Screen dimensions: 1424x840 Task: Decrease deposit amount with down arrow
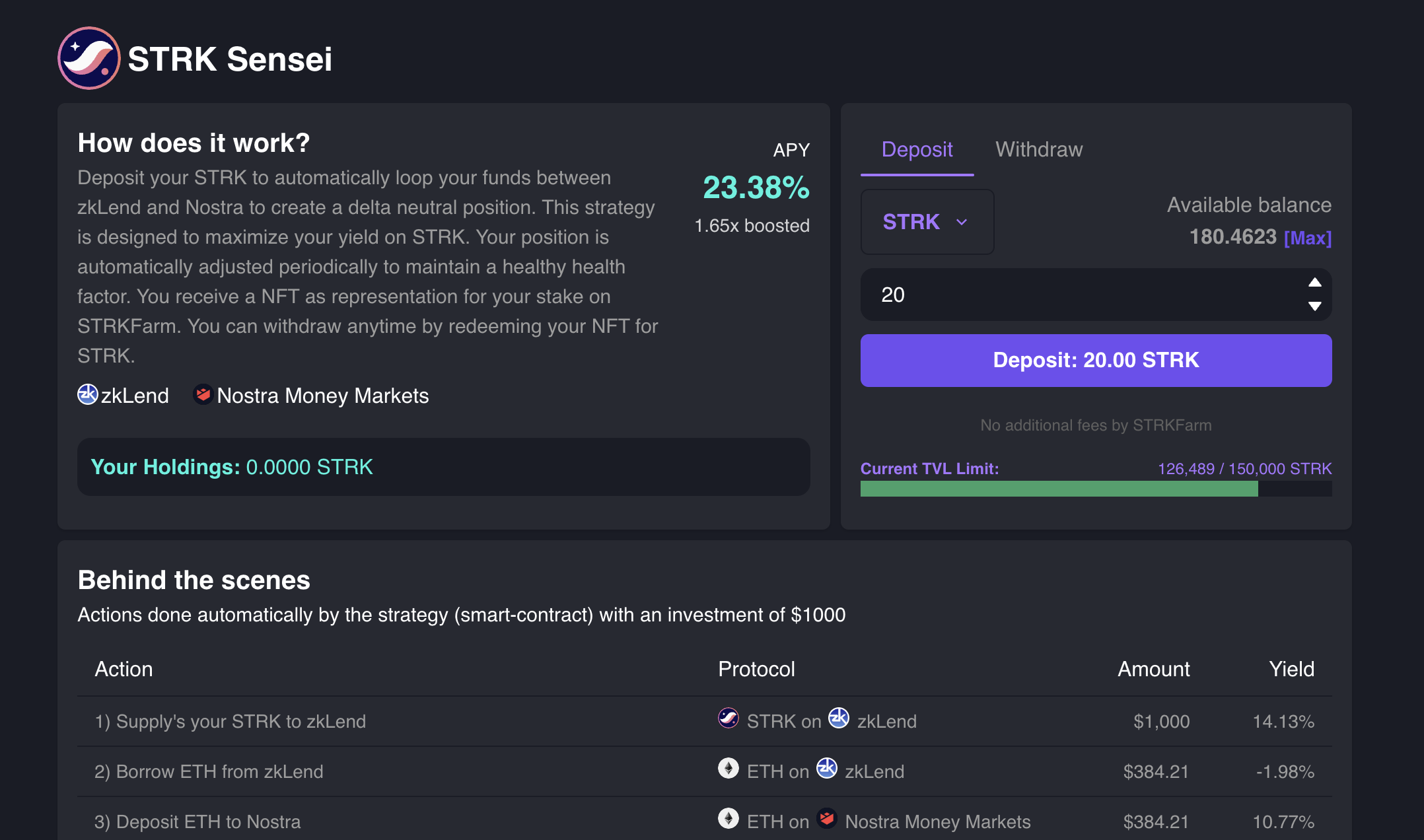1315,306
